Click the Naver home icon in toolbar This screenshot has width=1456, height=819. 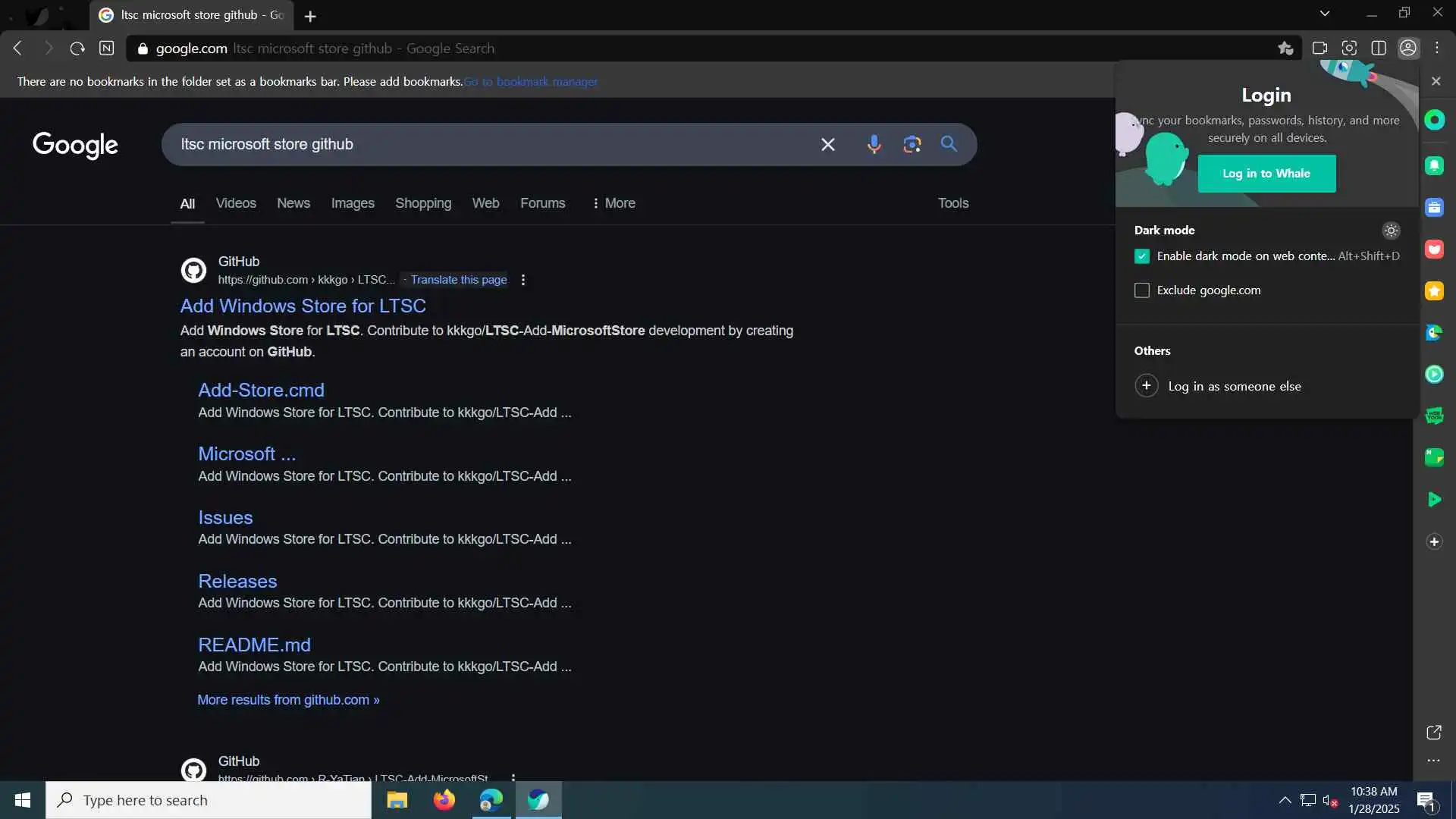(x=107, y=48)
